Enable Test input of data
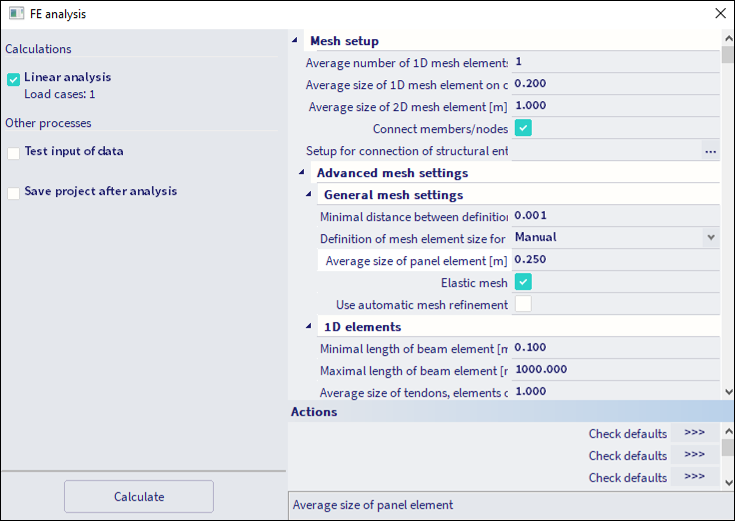This screenshot has width=735, height=521. pyautogui.click(x=14, y=153)
